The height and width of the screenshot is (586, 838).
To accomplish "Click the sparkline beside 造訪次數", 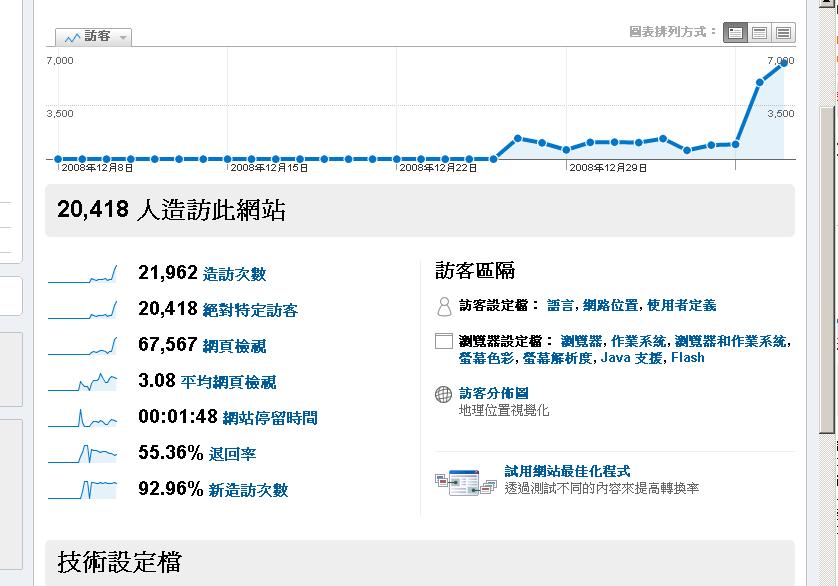I will [x=83, y=274].
